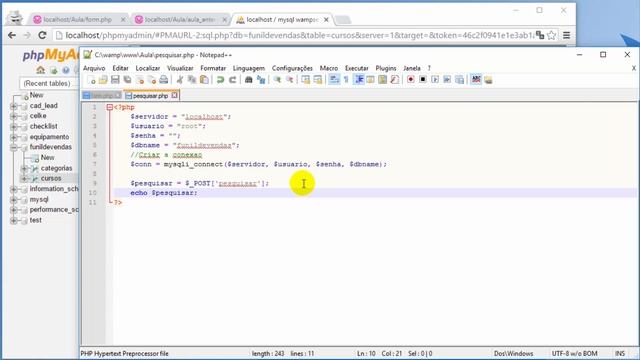This screenshot has height=360, width=640.
Task: Click the browser Reload button
Action: coord(42,36)
